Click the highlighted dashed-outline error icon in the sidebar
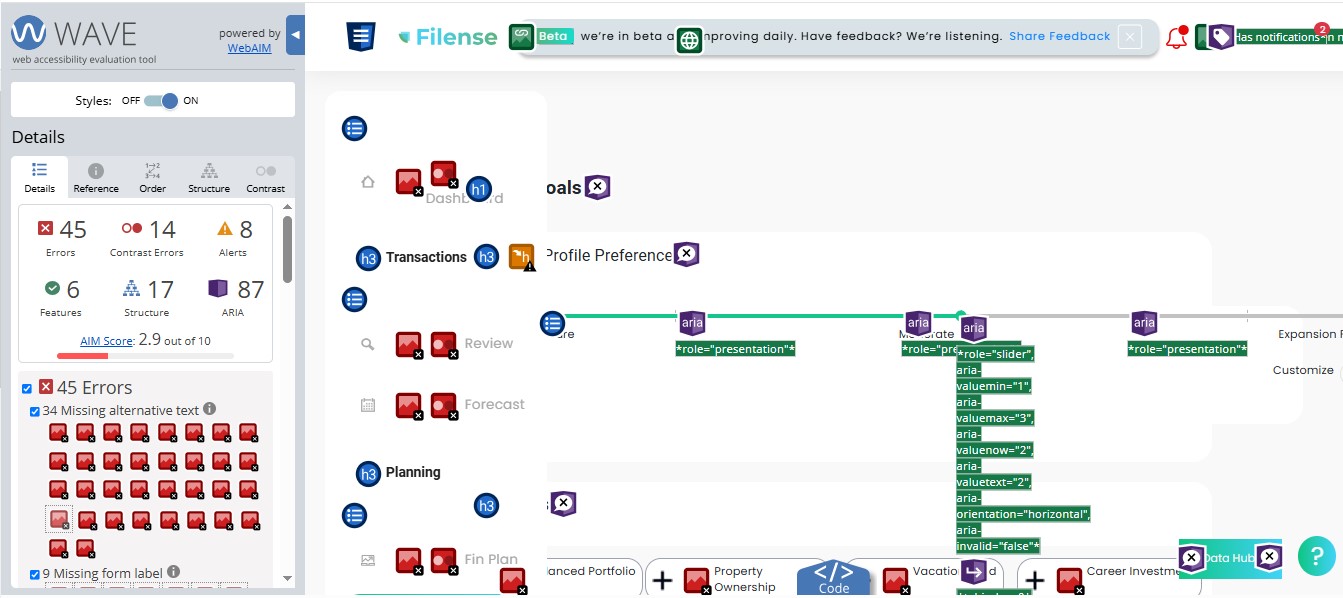 click(x=59, y=519)
